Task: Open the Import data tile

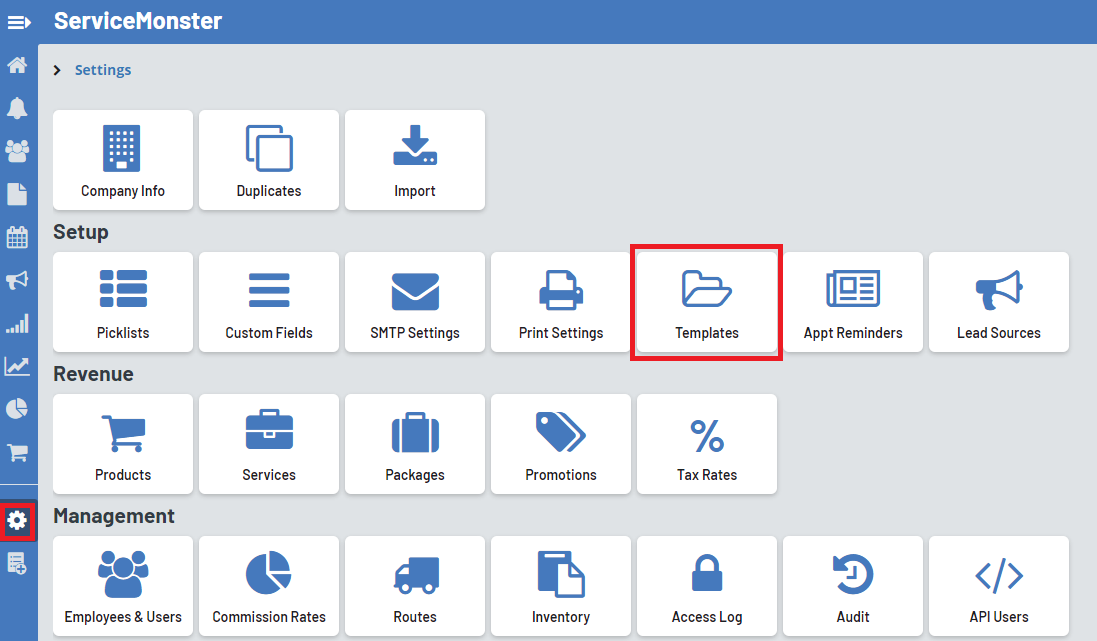Action: point(415,160)
